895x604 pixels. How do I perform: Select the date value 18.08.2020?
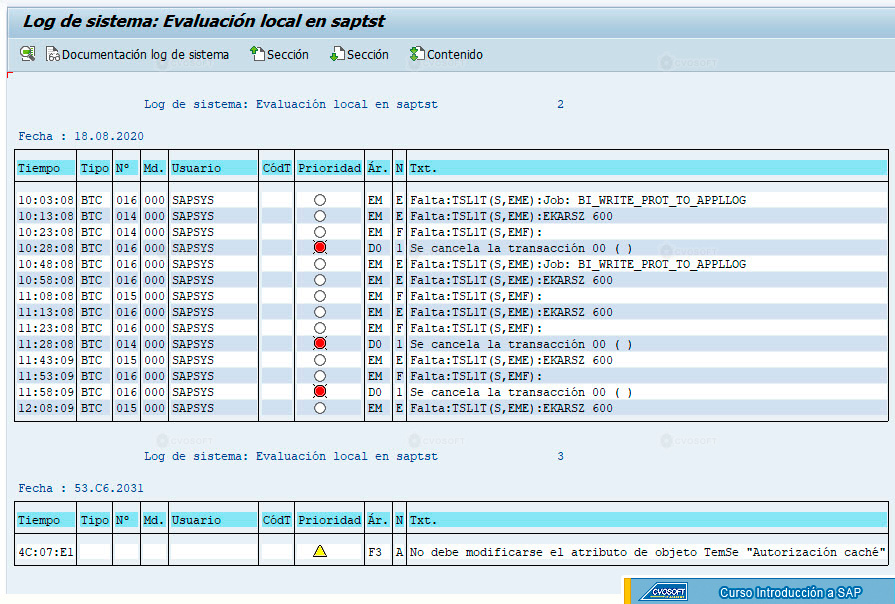[109, 136]
